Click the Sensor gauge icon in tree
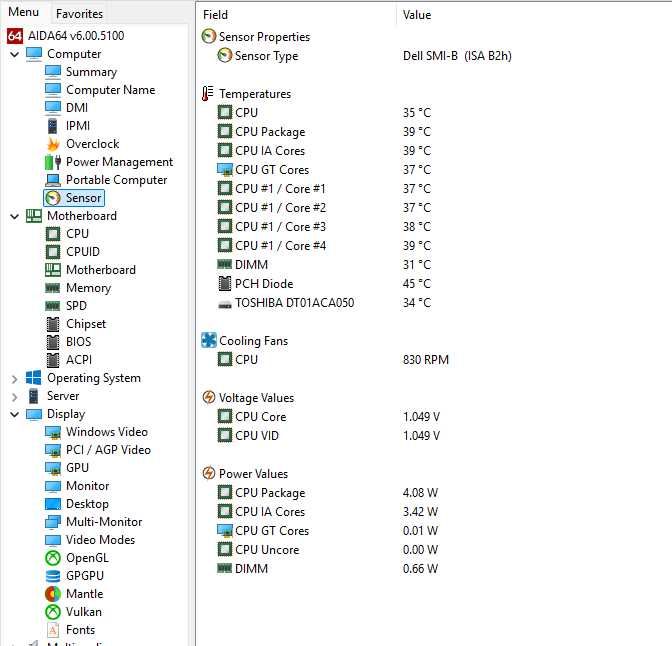This screenshot has width=672, height=646. 53,198
